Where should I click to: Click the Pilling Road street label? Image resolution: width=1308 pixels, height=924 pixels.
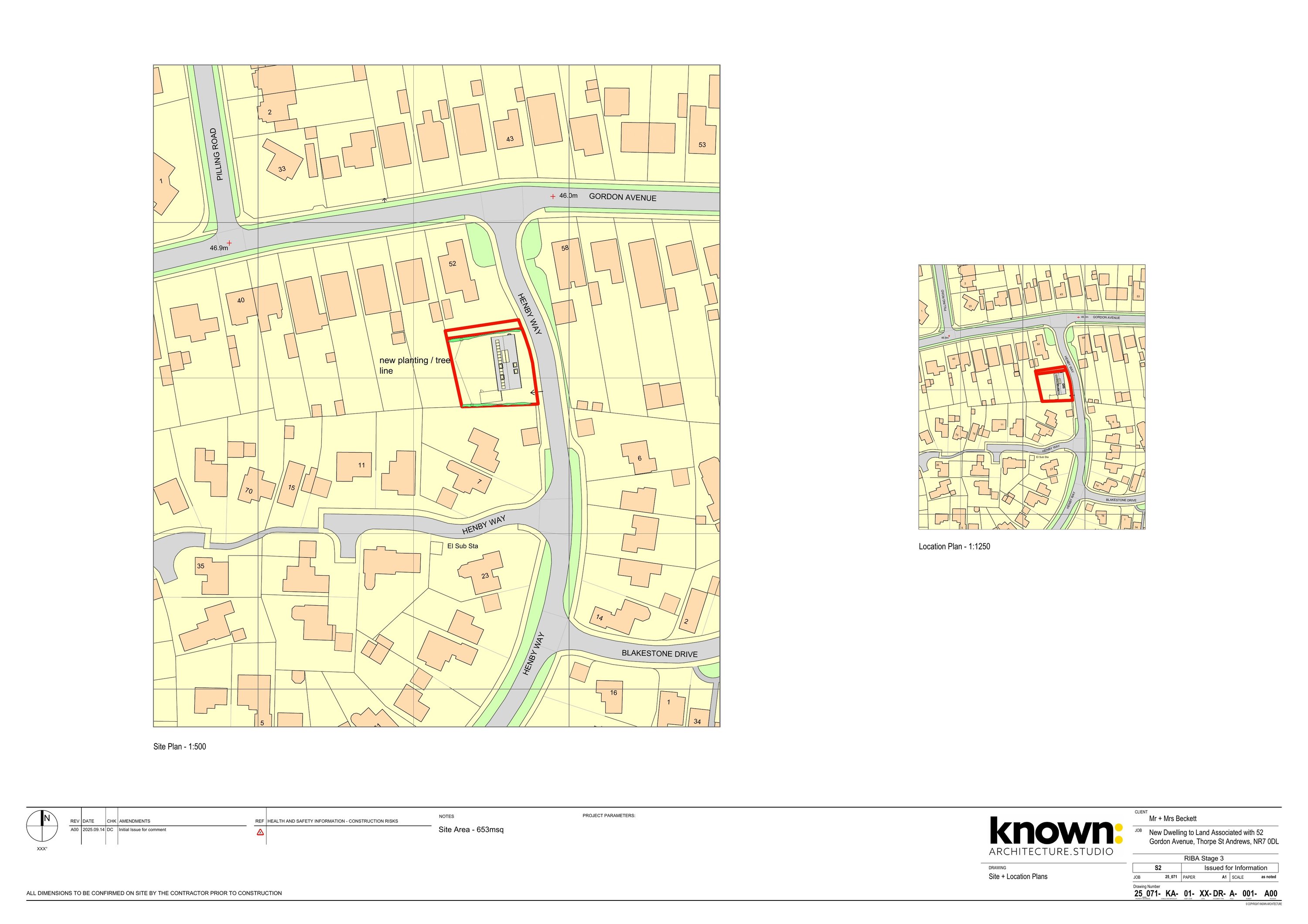pos(217,154)
